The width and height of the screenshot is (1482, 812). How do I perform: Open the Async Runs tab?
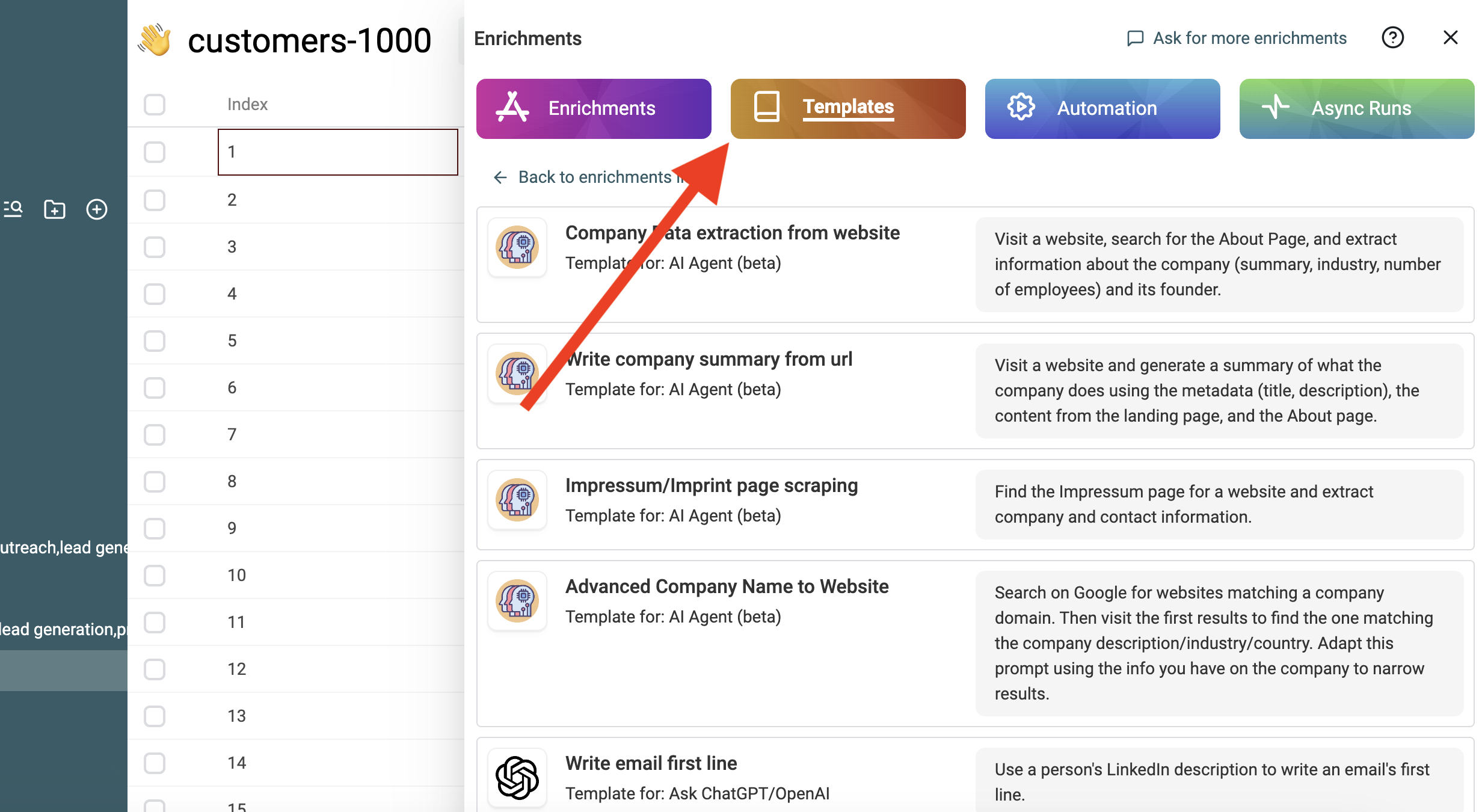tap(1356, 108)
